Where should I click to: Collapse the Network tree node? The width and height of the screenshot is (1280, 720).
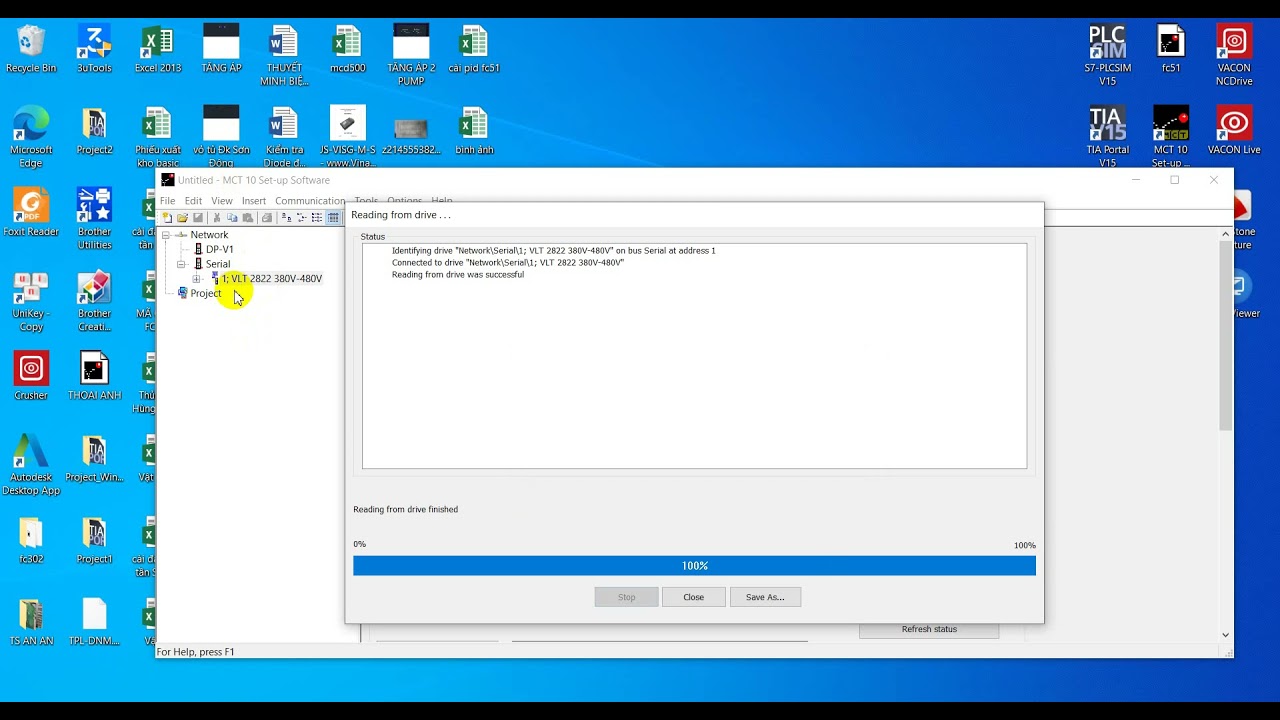click(x=166, y=235)
